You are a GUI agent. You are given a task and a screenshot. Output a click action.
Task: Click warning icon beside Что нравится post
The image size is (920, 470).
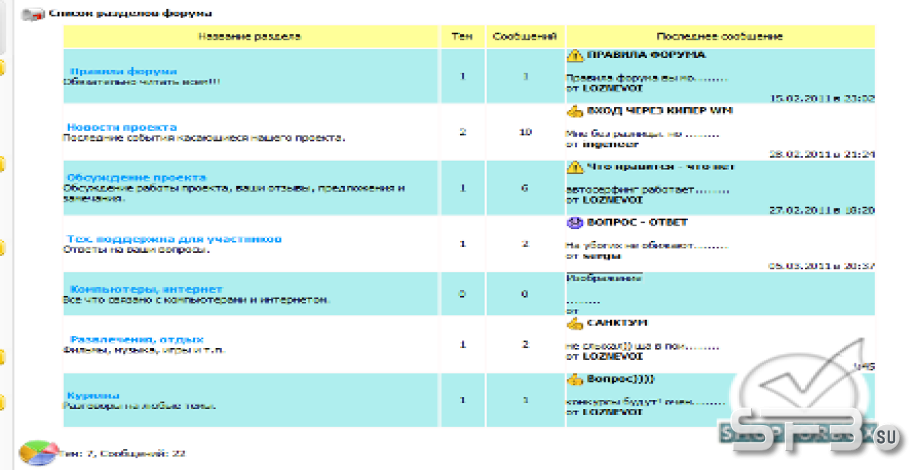575,167
